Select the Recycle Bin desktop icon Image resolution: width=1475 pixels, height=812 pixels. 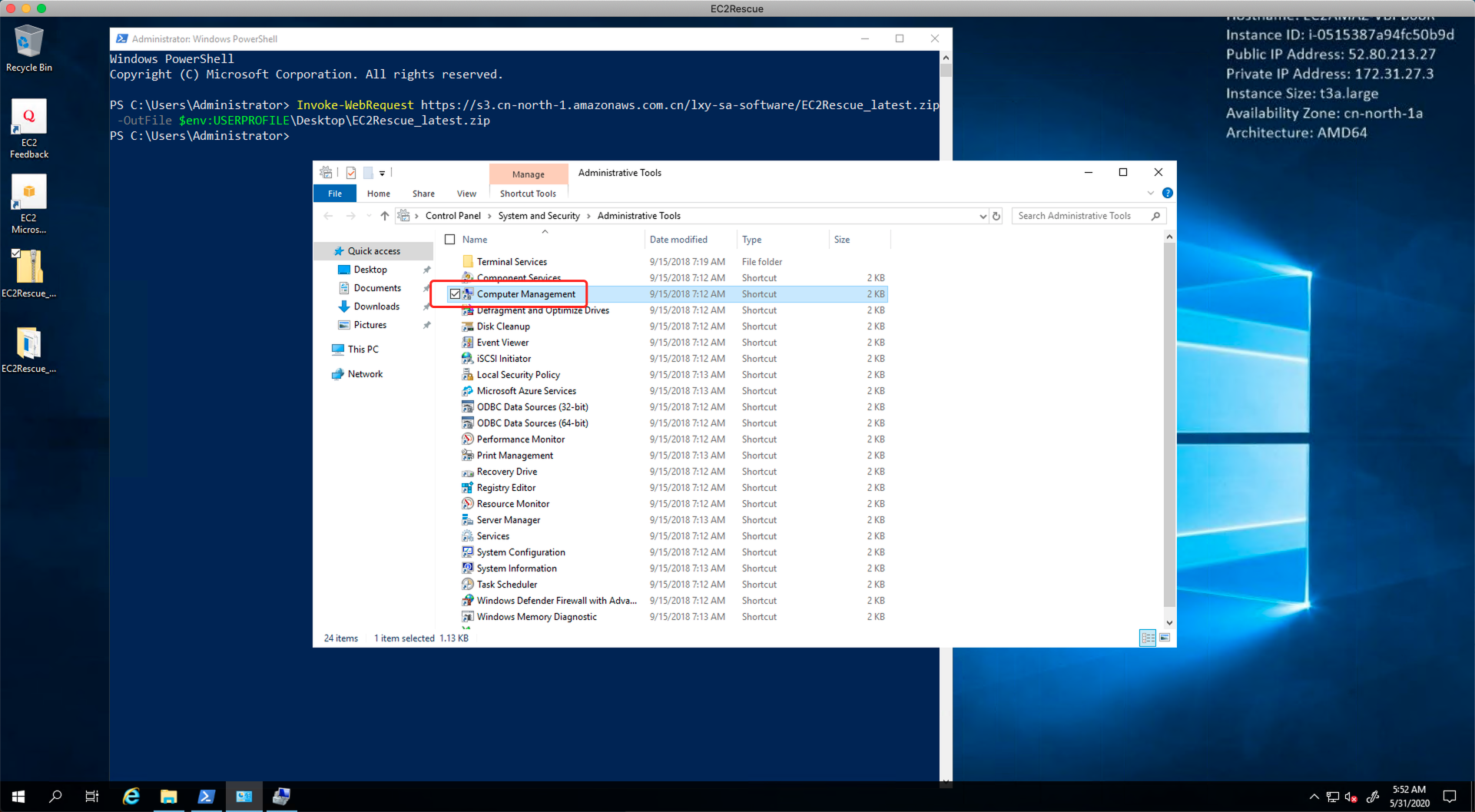click(x=29, y=42)
